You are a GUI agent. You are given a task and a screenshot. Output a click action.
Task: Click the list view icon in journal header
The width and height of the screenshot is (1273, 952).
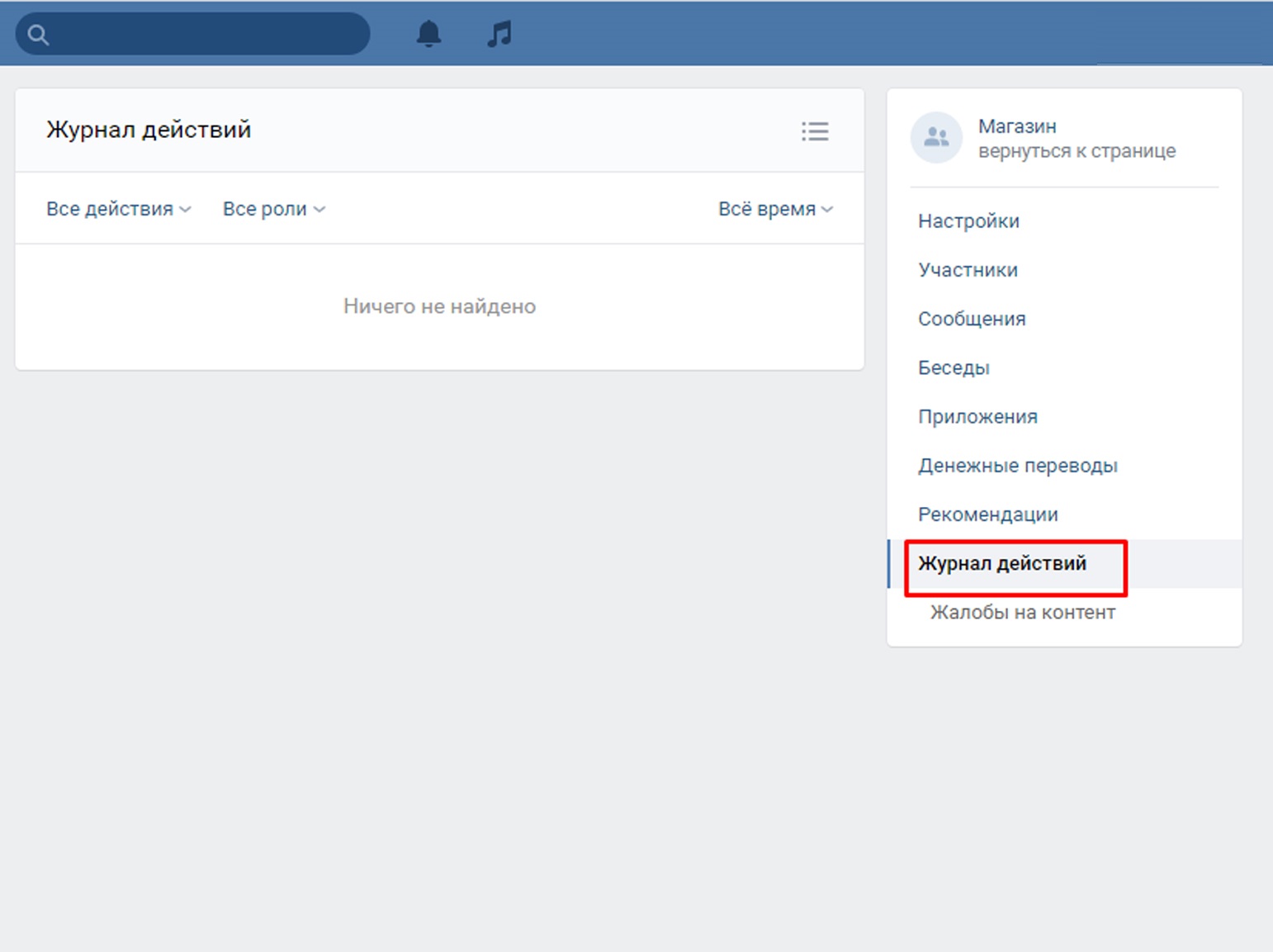pos(815,131)
